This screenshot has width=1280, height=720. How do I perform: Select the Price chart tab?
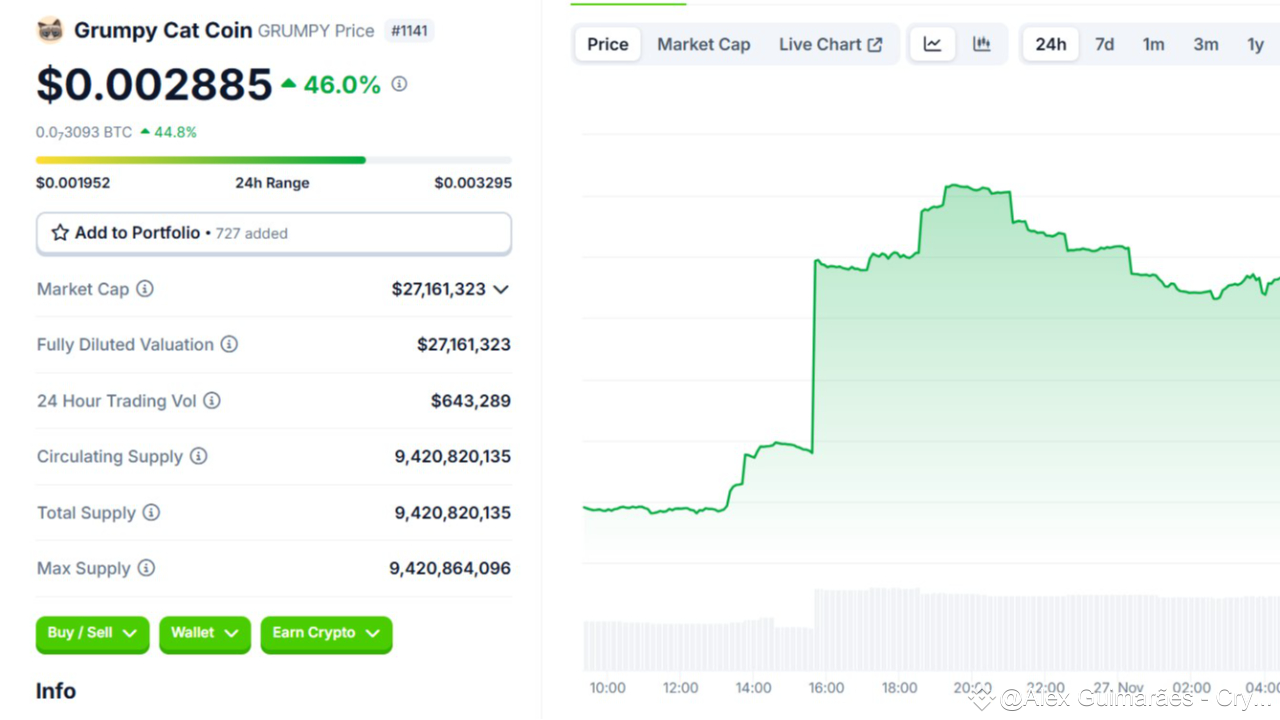pos(608,44)
